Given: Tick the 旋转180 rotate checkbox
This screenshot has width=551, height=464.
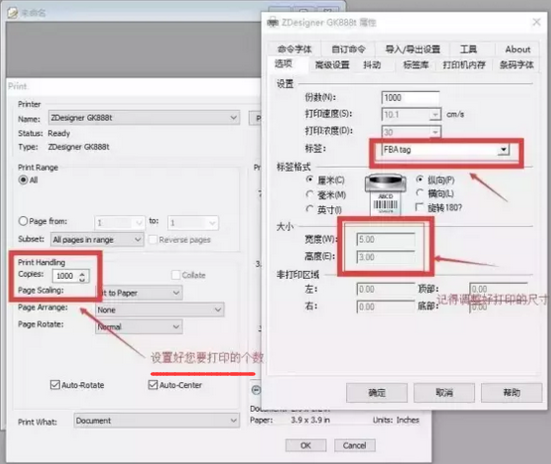Looking at the screenshot, I should pos(419,207).
